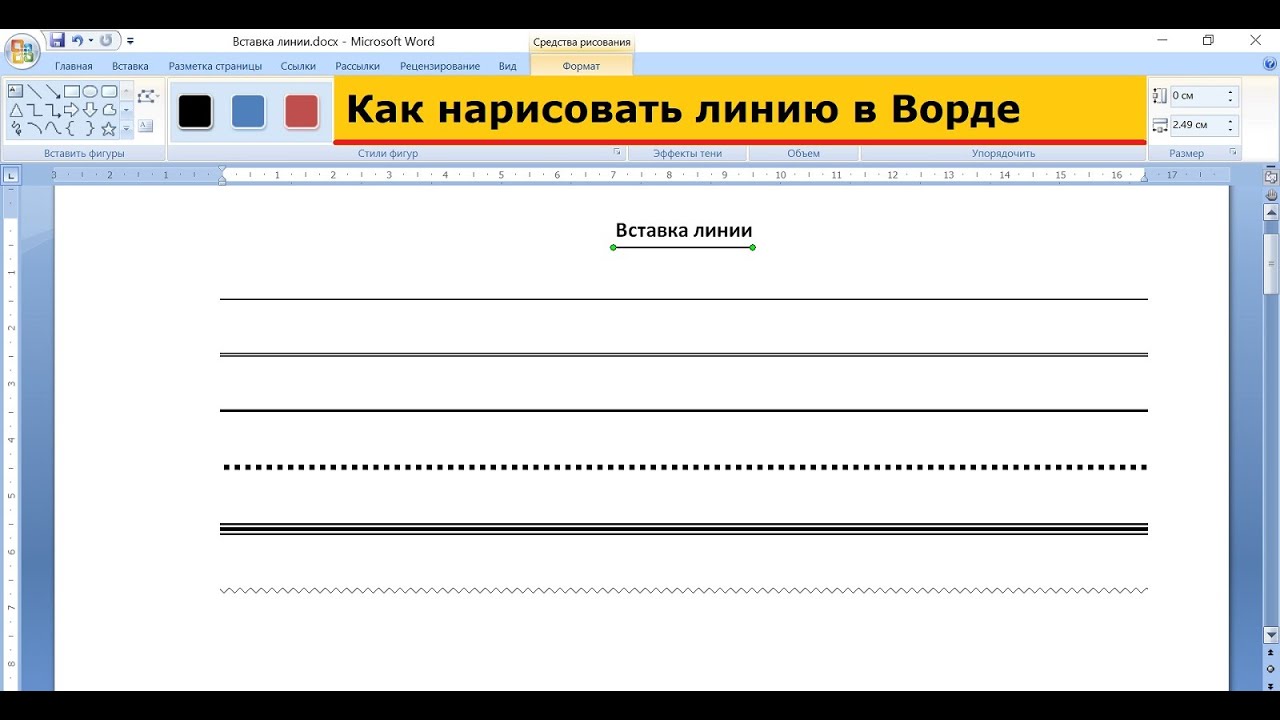Viewport: 1280px width, 720px height.
Task: Switch to the Вид tab
Action: pyautogui.click(x=508, y=66)
